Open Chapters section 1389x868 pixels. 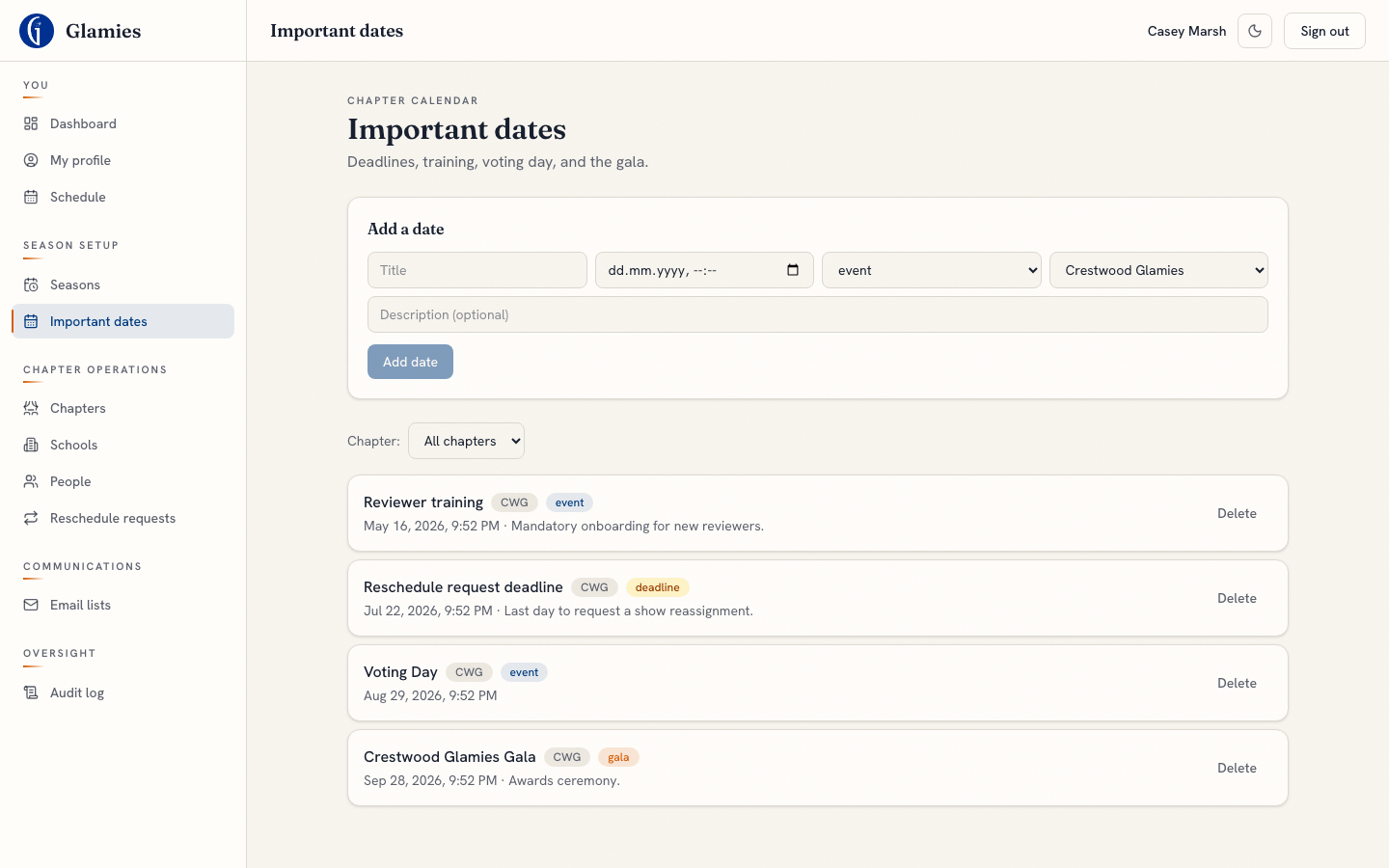[x=123, y=408]
